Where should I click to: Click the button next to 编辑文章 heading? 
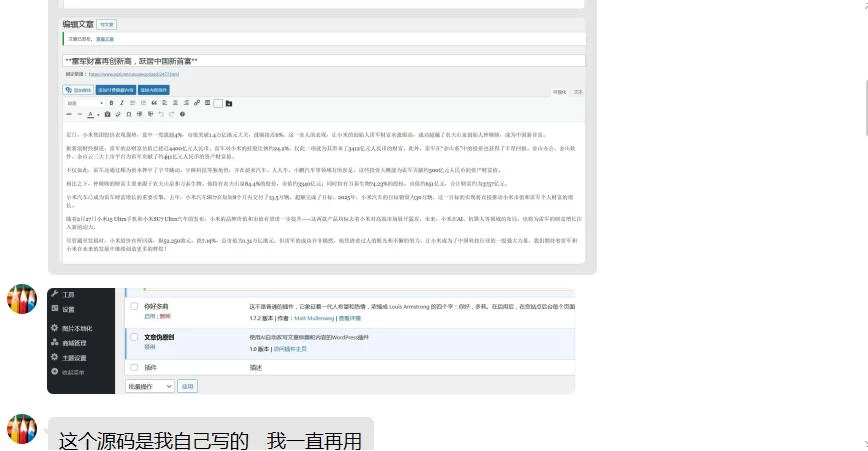point(106,24)
